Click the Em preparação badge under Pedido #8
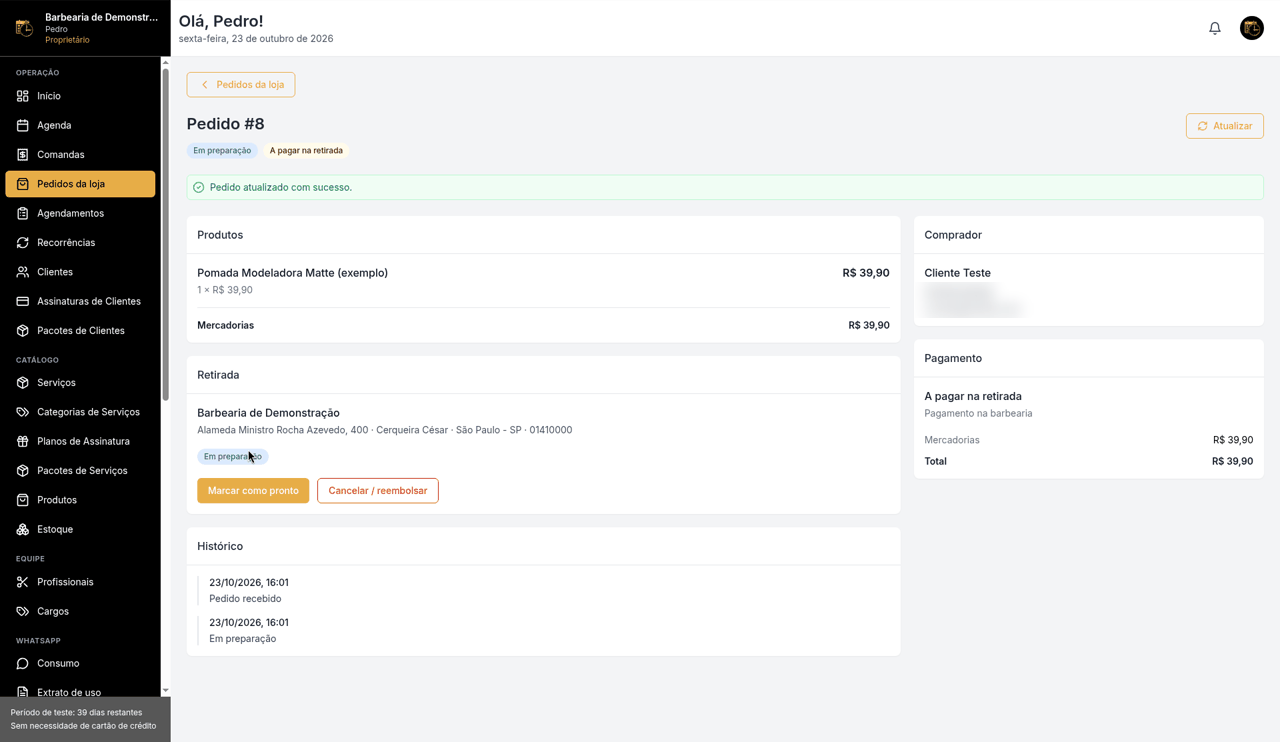The width and height of the screenshot is (1280, 742). point(222,151)
